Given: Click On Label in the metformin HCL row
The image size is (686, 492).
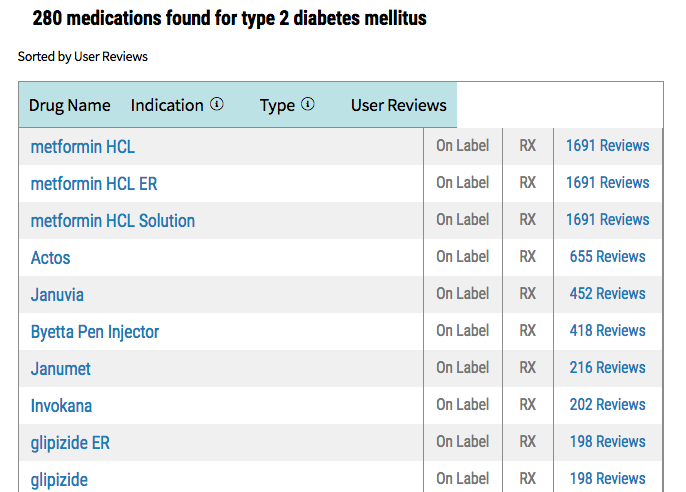Looking at the screenshot, I should 462,145.
